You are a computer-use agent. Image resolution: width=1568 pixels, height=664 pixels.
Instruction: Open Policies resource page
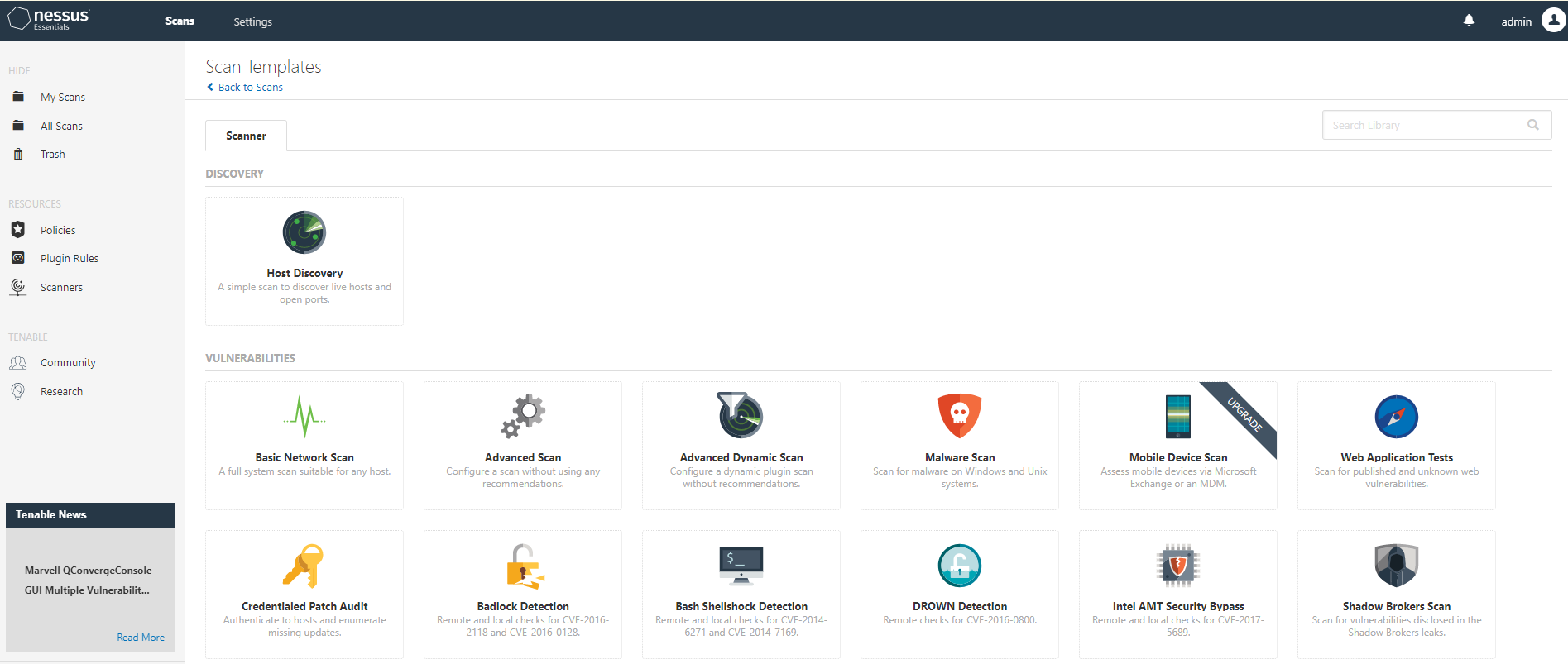pos(58,230)
